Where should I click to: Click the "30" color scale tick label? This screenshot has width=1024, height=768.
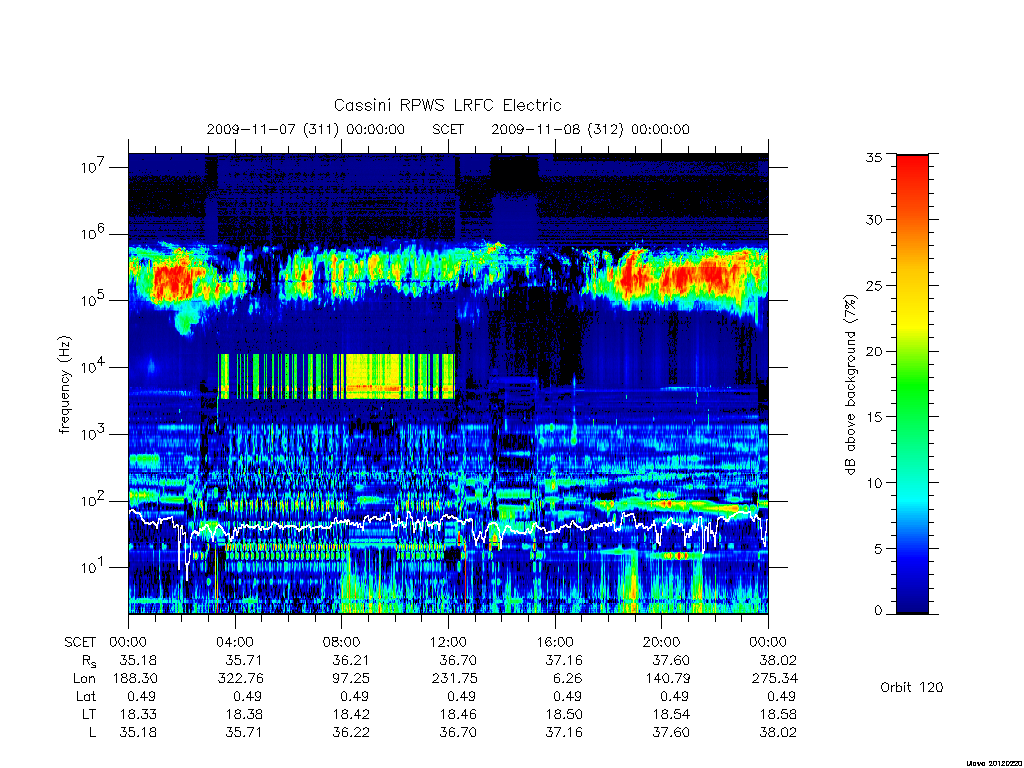click(874, 219)
